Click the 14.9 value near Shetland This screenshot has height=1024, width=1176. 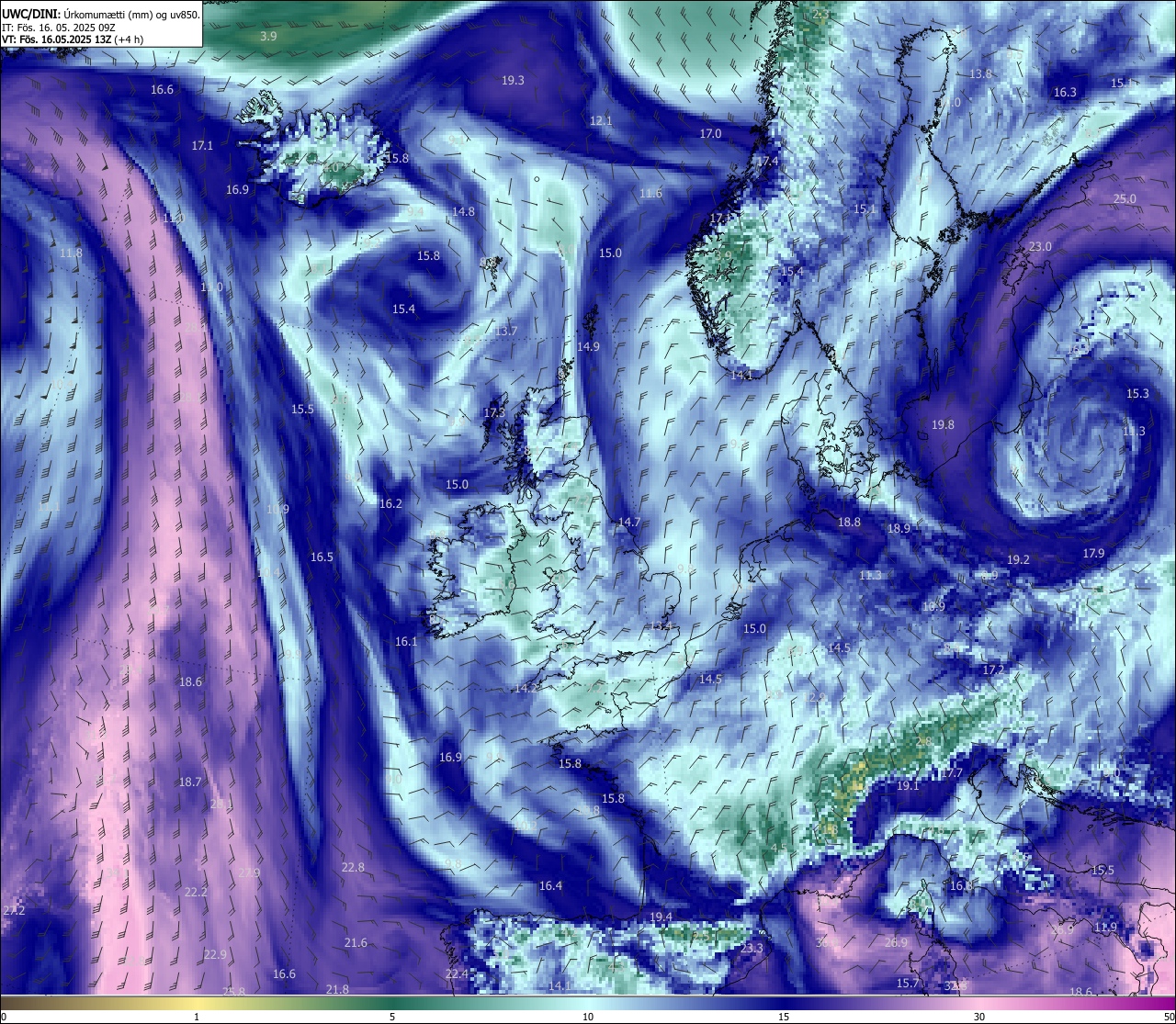pyautogui.click(x=588, y=347)
